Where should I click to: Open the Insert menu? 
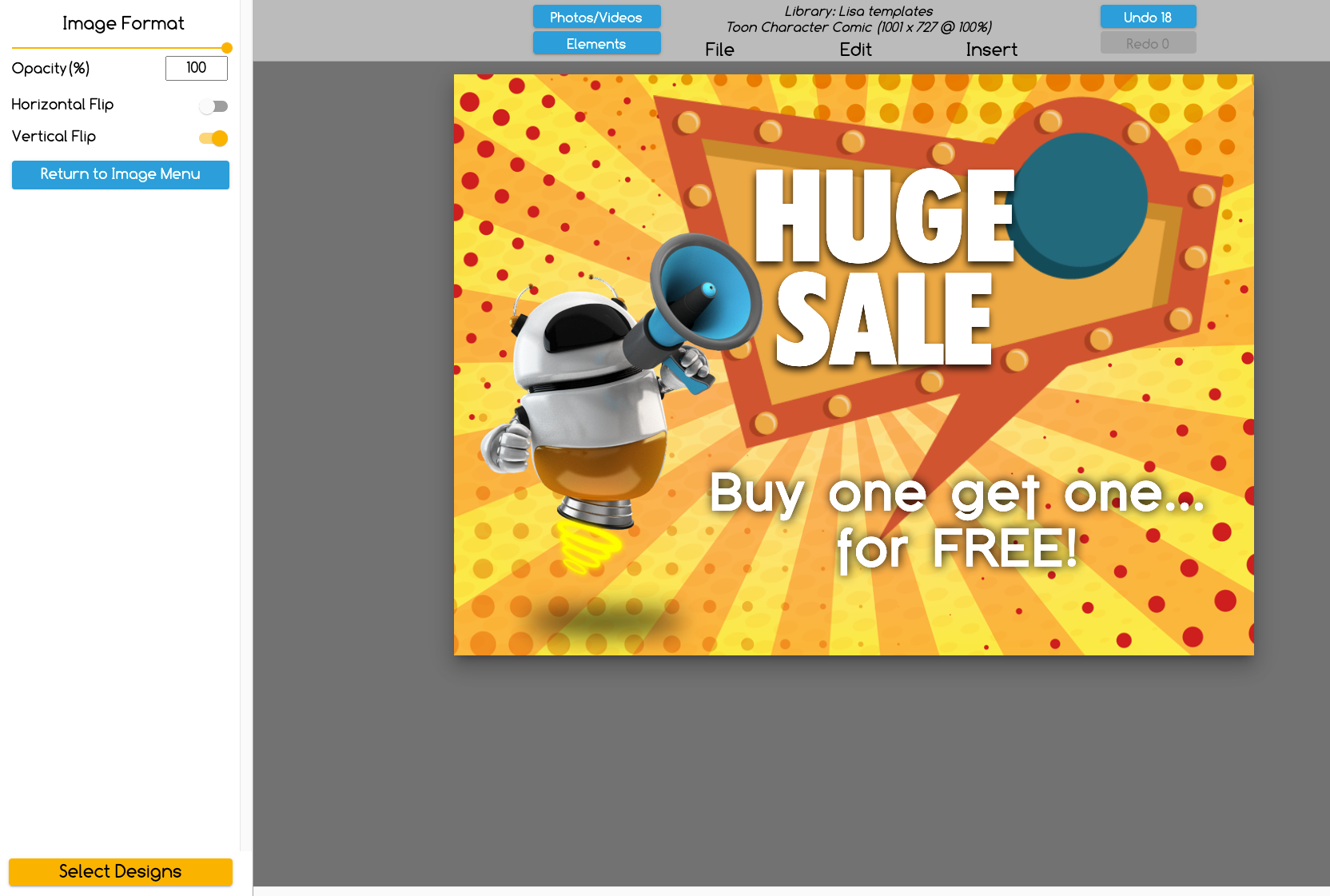click(x=991, y=50)
